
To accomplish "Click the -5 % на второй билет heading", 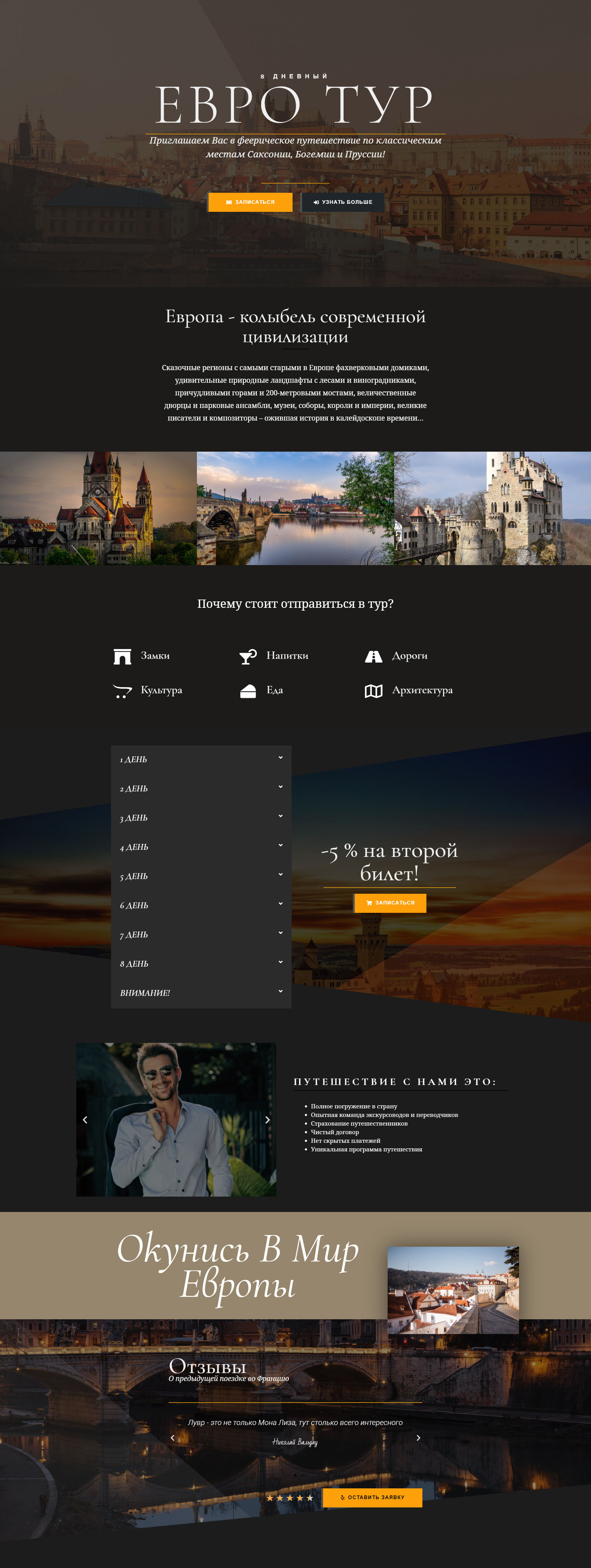I will click(x=389, y=862).
